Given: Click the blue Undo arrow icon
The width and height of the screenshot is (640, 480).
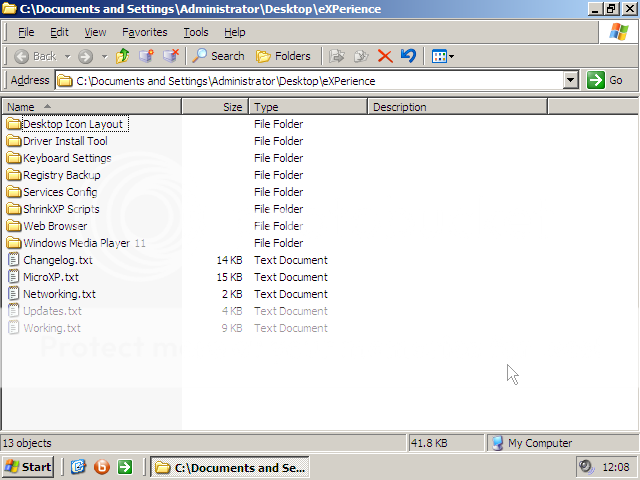Looking at the screenshot, I should click(x=408, y=56).
